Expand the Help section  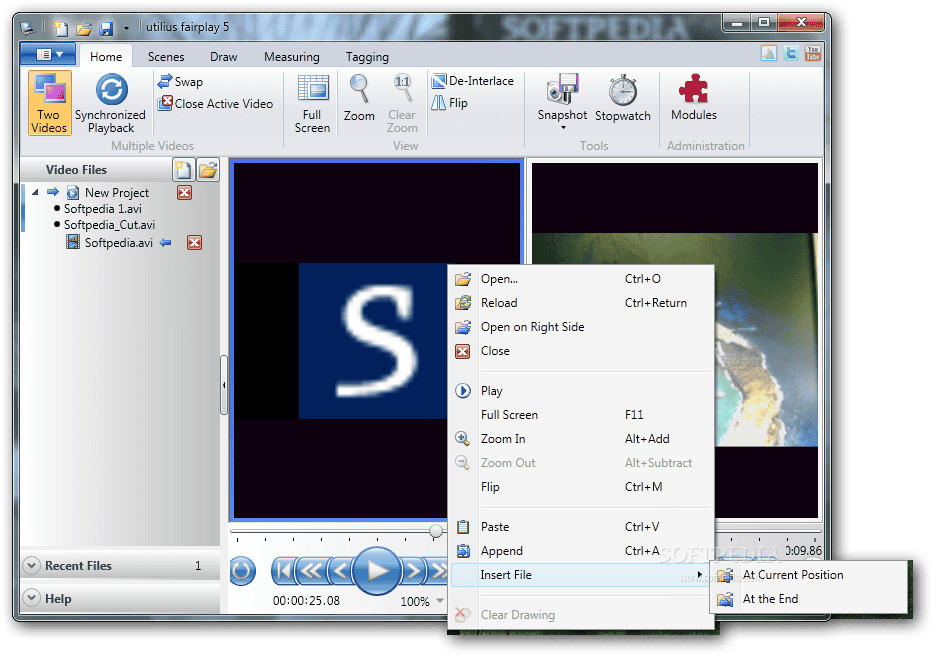coord(32,597)
